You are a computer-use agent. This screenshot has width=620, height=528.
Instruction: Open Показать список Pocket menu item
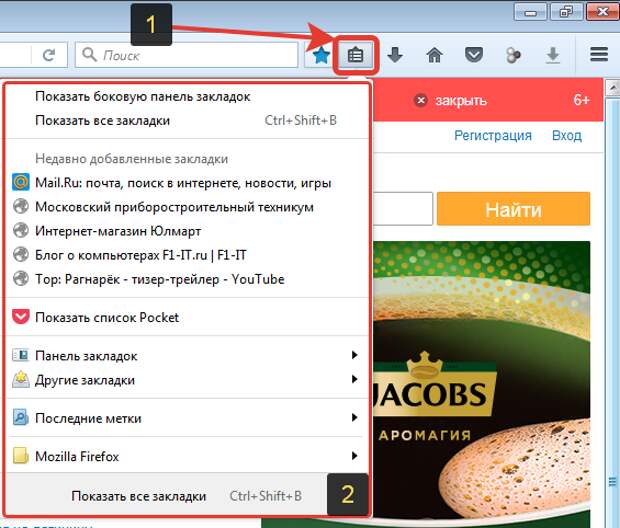[107, 317]
